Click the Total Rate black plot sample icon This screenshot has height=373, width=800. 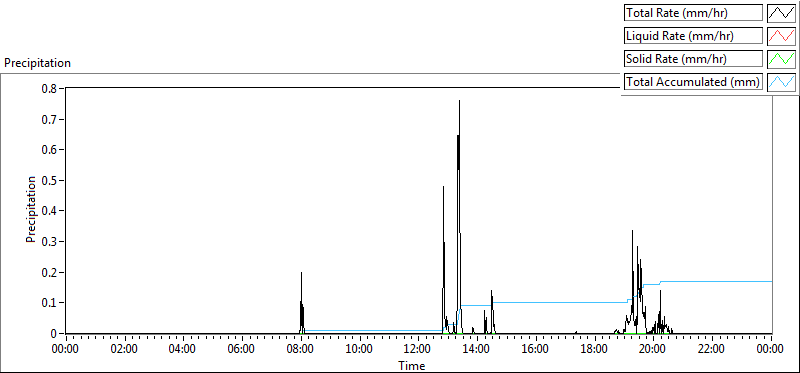pos(782,13)
